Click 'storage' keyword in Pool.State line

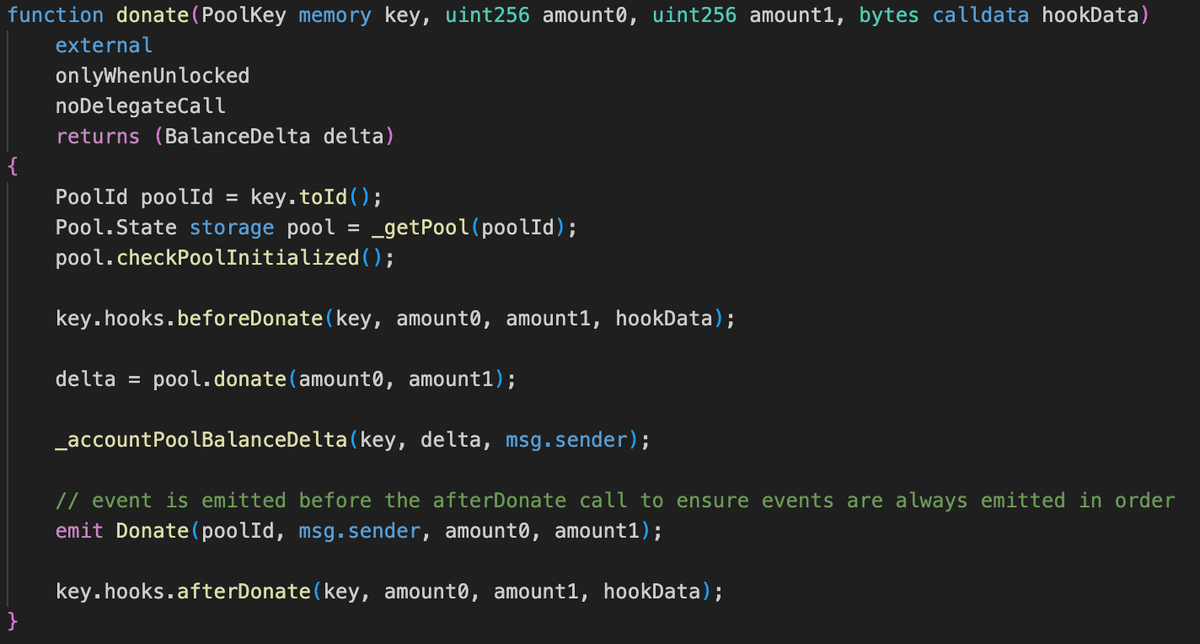(x=231, y=227)
